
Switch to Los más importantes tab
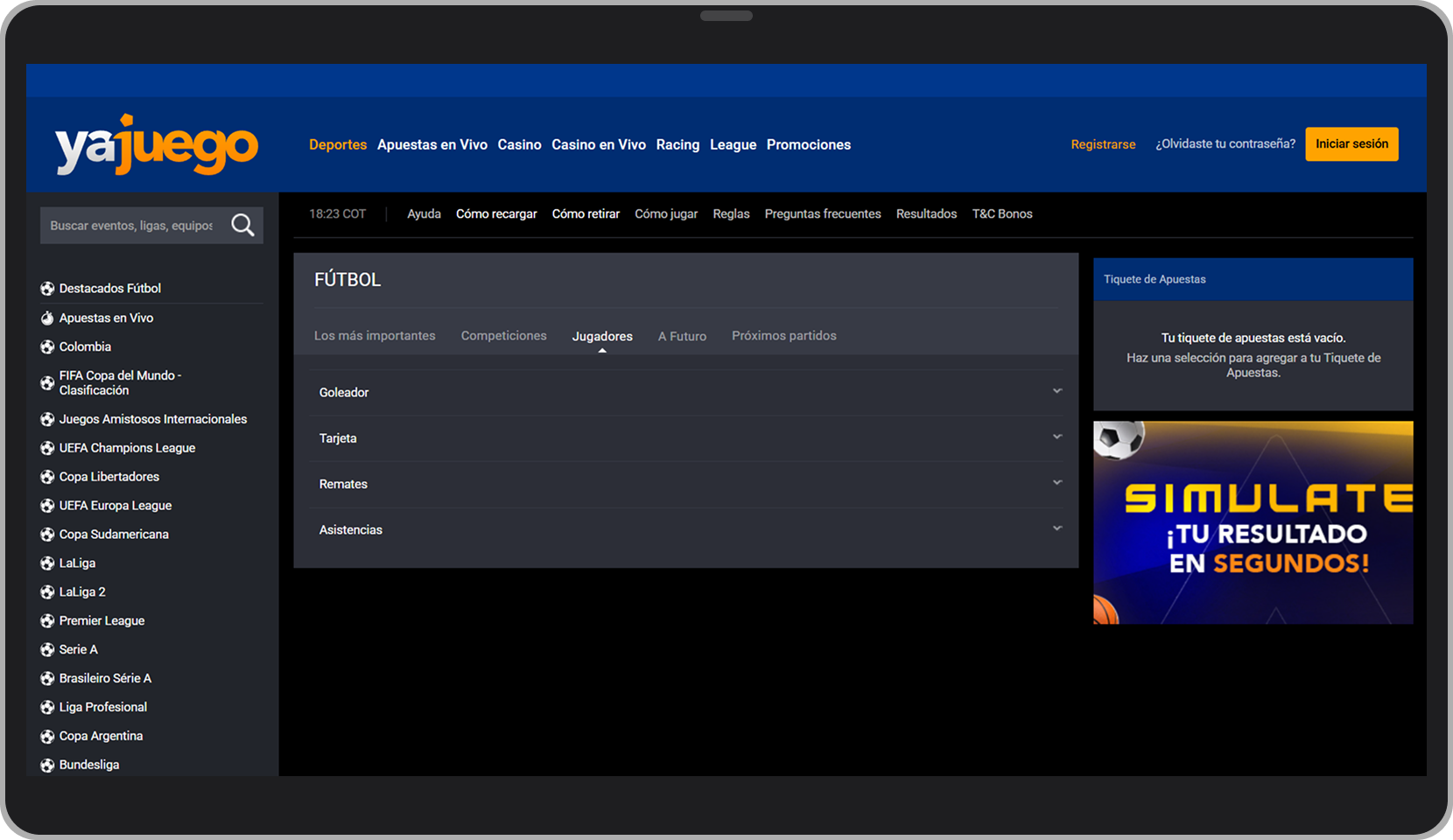[x=375, y=336]
